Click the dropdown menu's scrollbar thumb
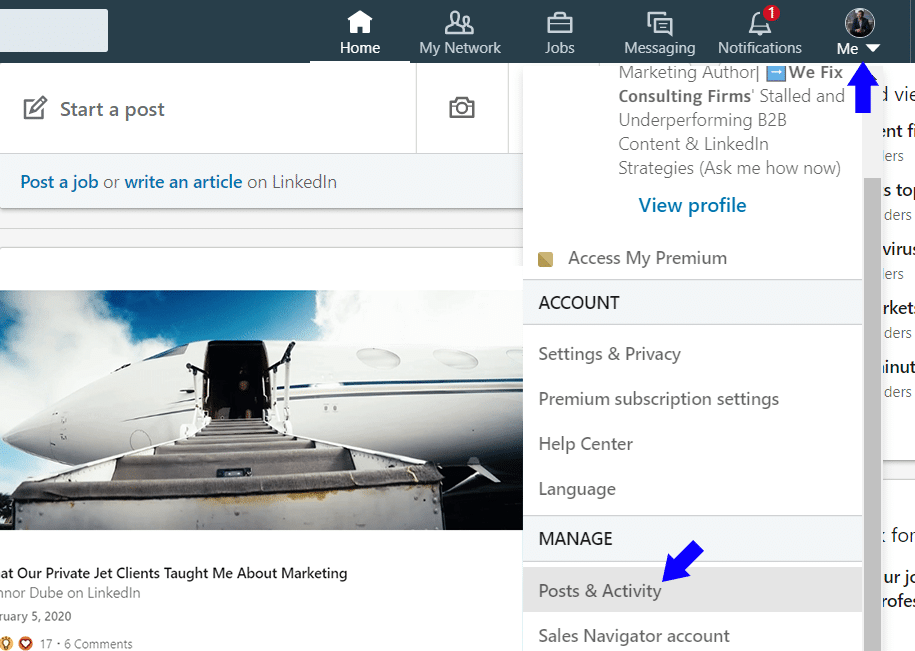This screenshot has height=651, width=915. click(x=872, y=414)
